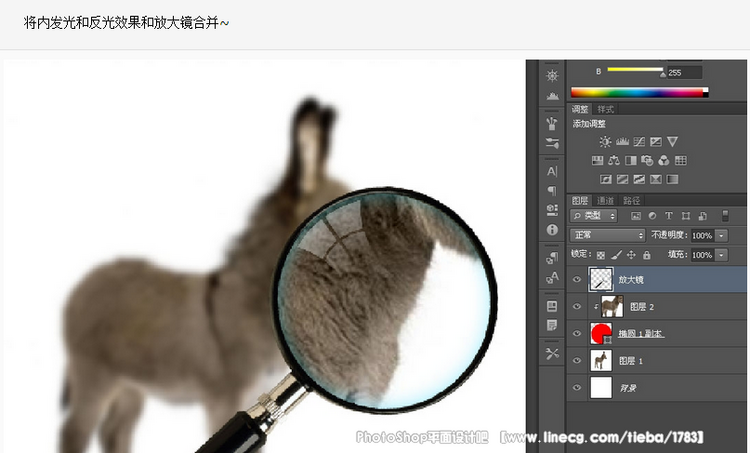The image size is (750, 453).
Task: Open the Character panel icon
Action: click(552, 171)
